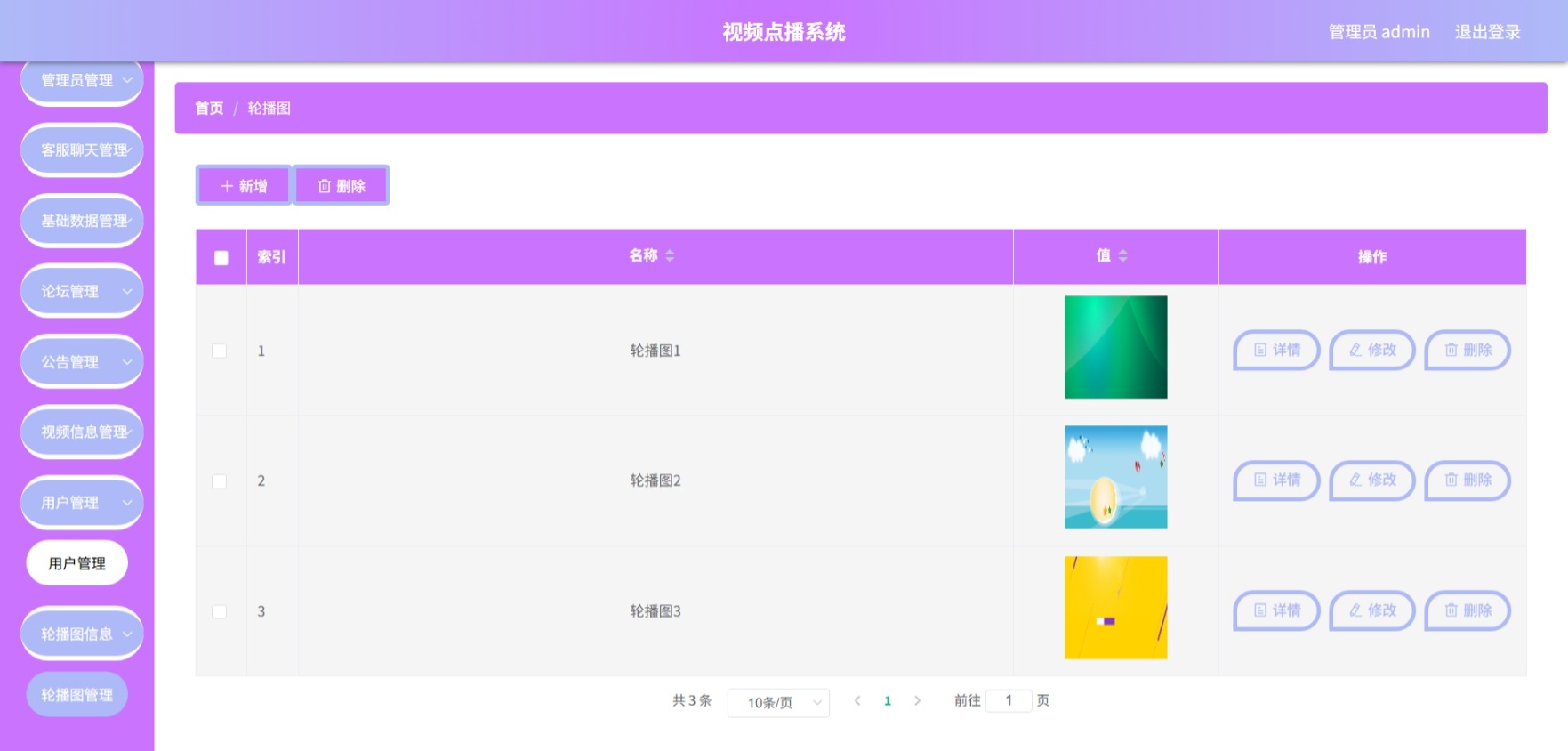
Task: Click the 索引 column header
Action: pos(272,257)
